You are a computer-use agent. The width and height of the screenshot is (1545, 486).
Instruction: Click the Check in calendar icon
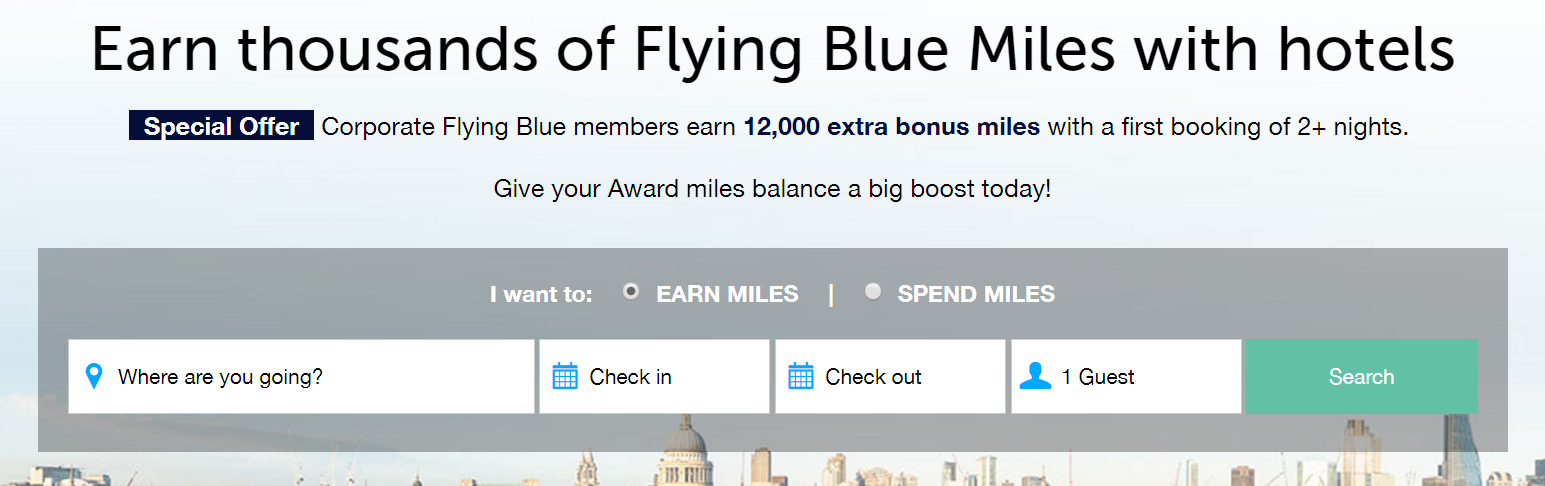click(x=565, y=377)
